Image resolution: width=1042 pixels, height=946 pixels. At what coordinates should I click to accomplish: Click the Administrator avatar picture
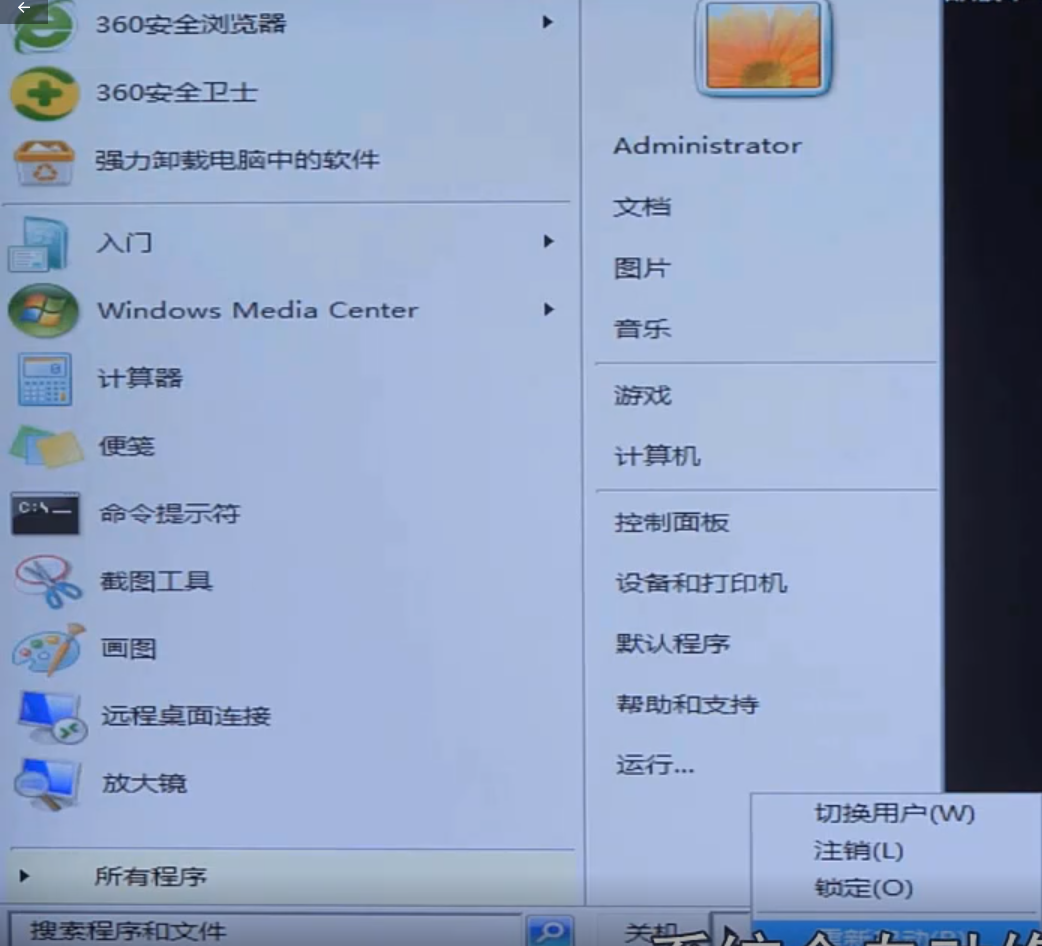762,49
